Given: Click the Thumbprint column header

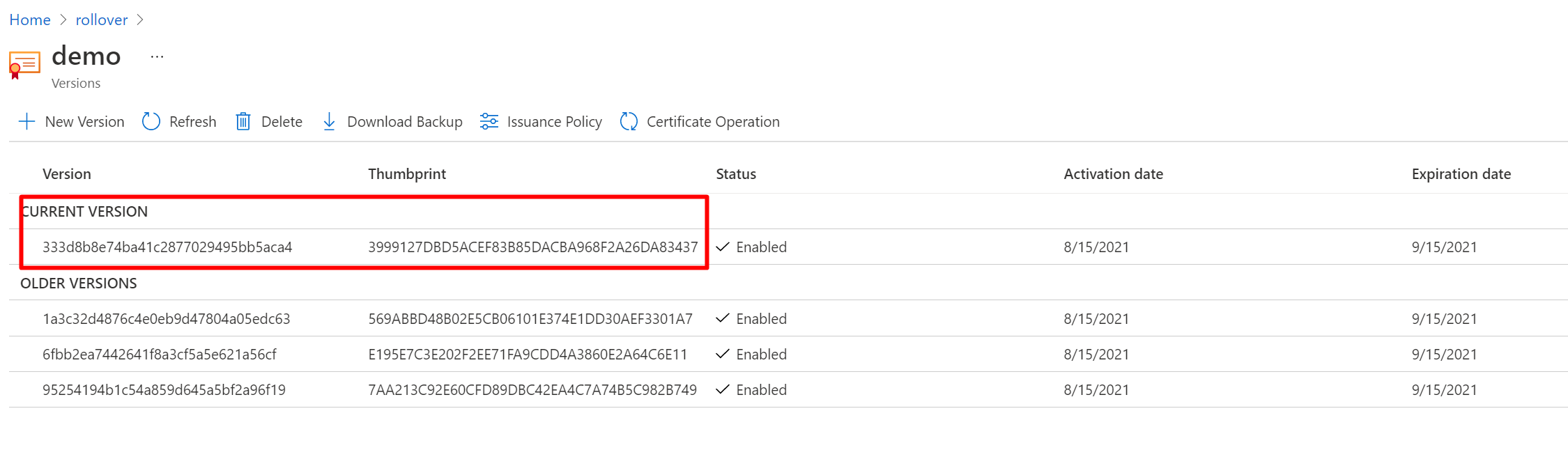Looking at the screenshot, I should click(x=407, y=174).
